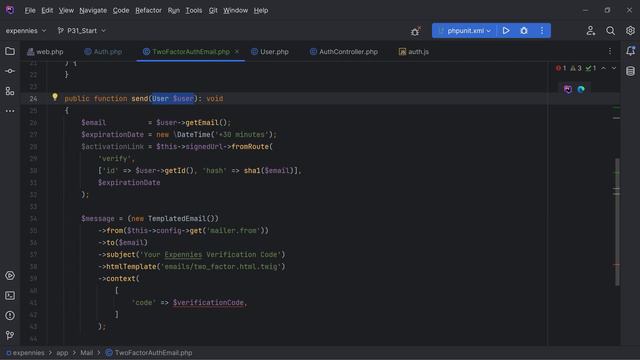Screen dimensions: 640x360
Task: Open the Window menu
Action: [235, 11]
